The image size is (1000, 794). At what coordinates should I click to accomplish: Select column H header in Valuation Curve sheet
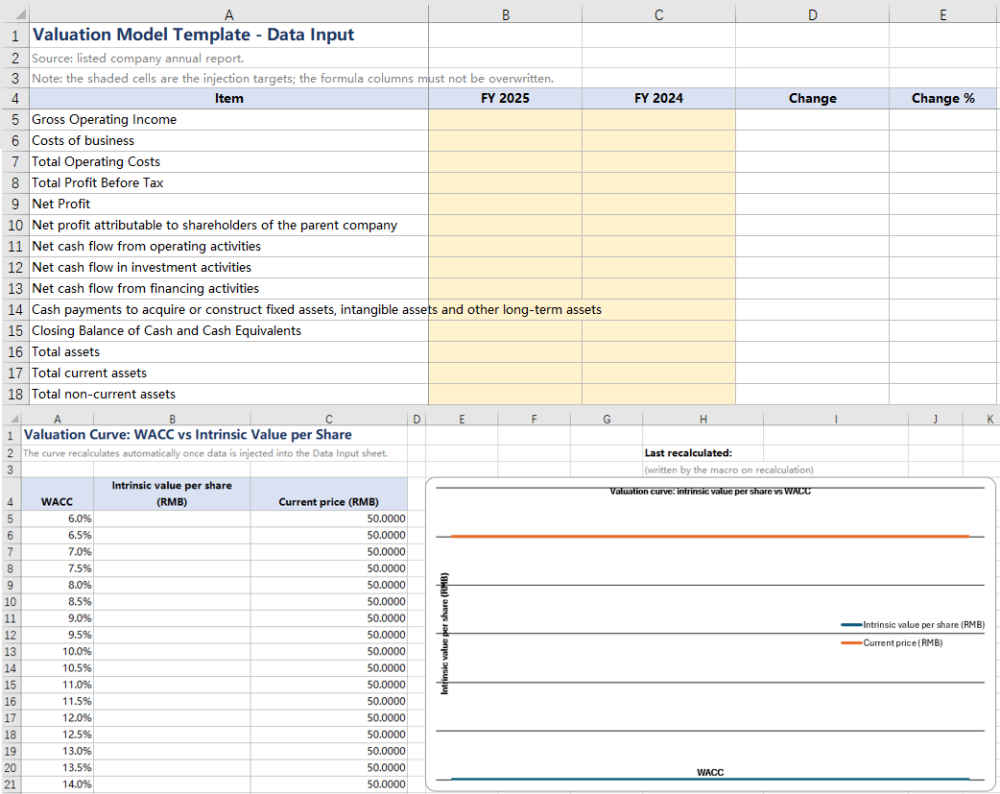point(703,419)
